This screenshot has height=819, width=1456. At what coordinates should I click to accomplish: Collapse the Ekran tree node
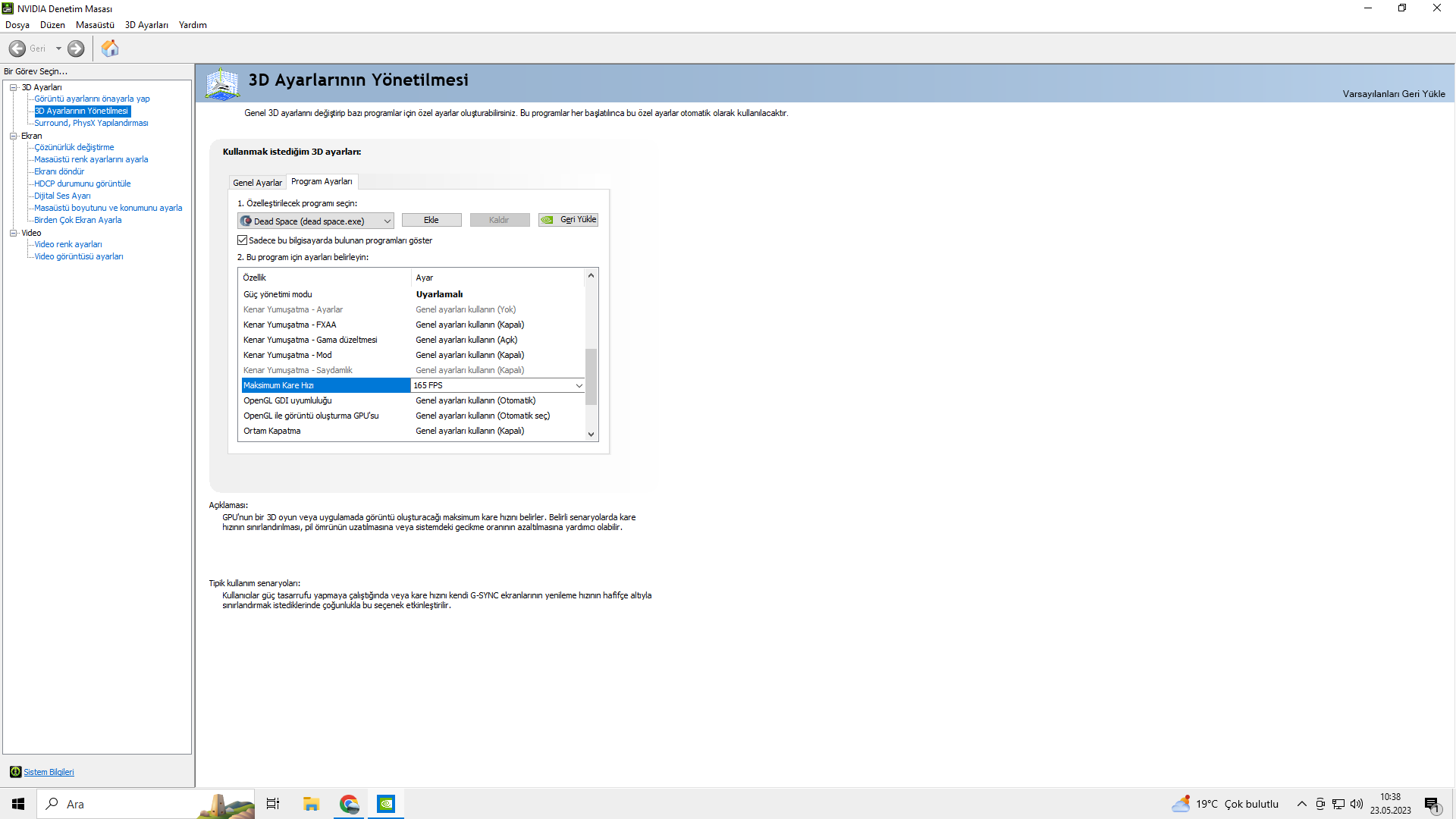click(14, 136)
